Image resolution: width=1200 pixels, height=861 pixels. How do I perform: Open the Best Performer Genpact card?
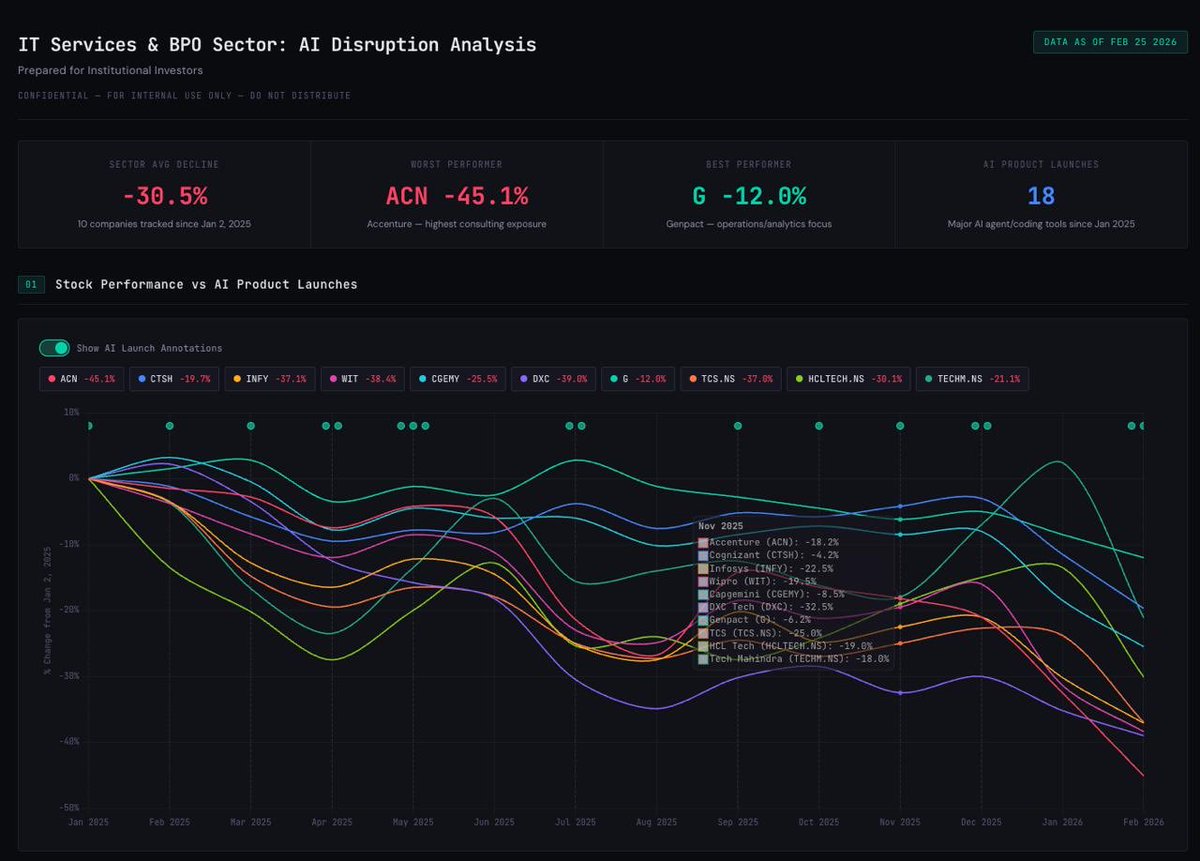[749, 194]
